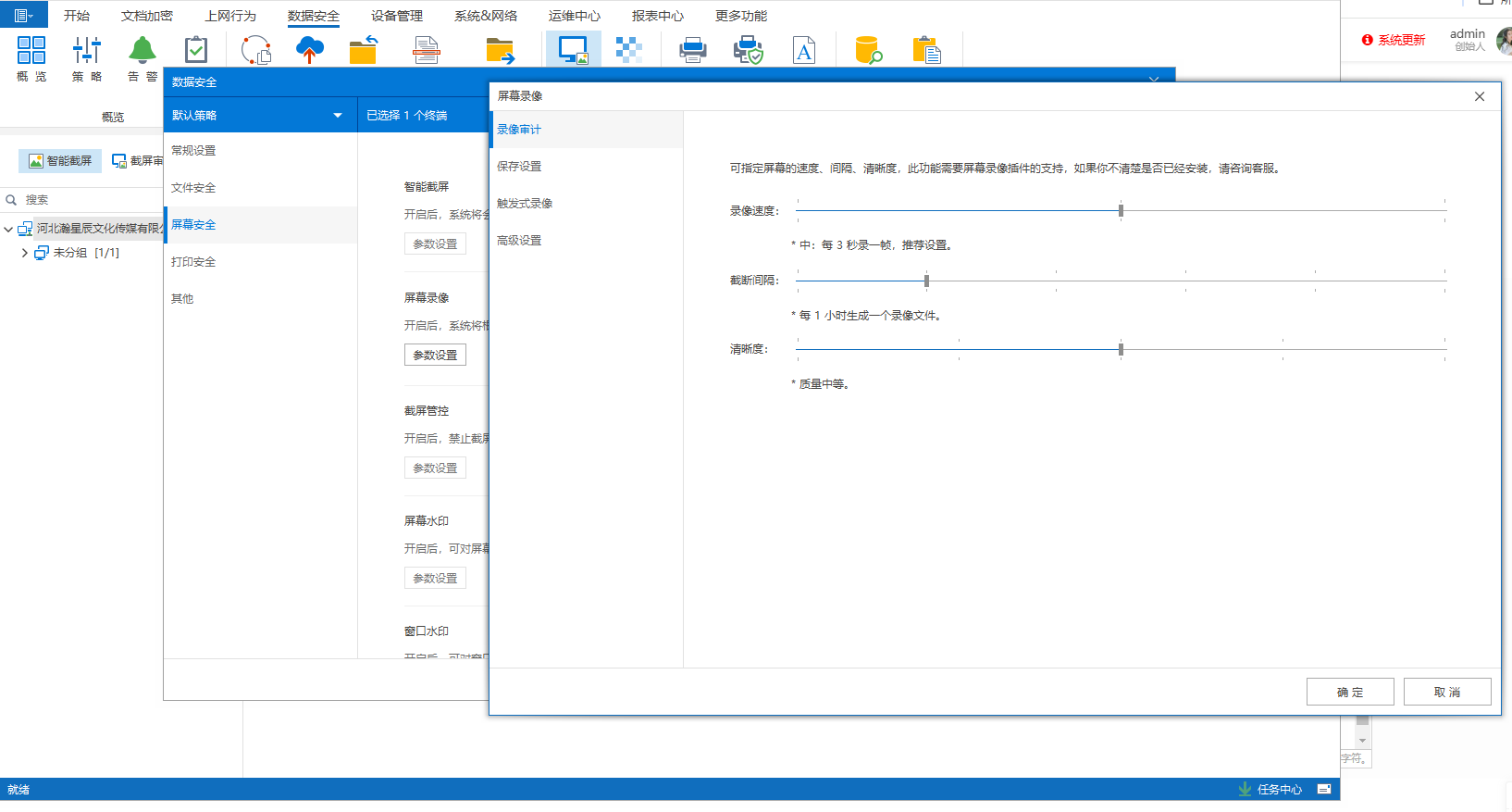Click the letter A document icon
Viewport: 1512px width, 812px height.
(x=804, y=50)
